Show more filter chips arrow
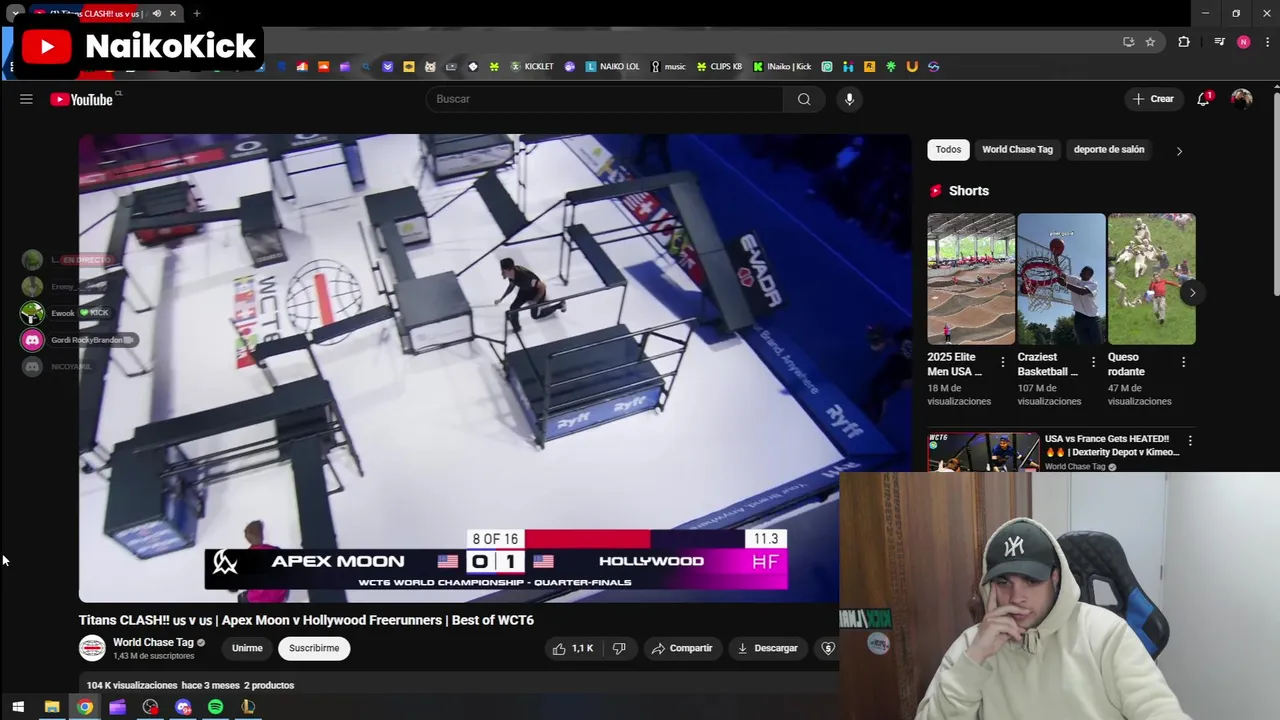The image size is (1280, 720). point(1179,151)
